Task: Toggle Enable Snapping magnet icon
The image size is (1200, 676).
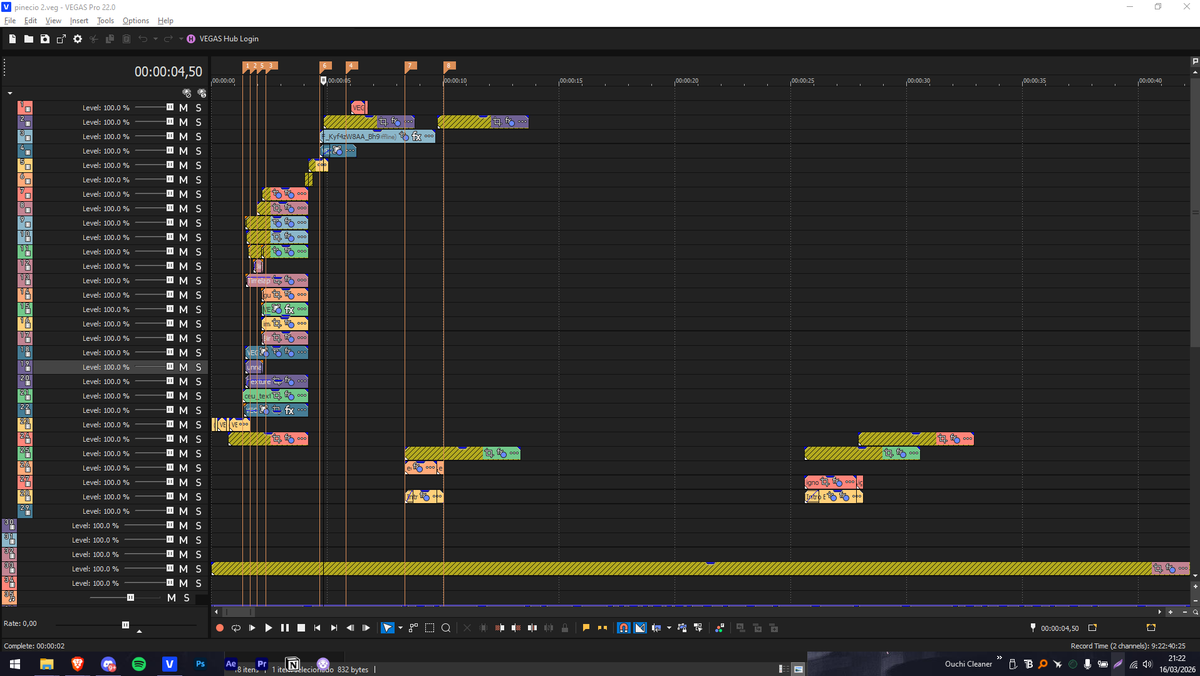Action: [x=623, y=628]
